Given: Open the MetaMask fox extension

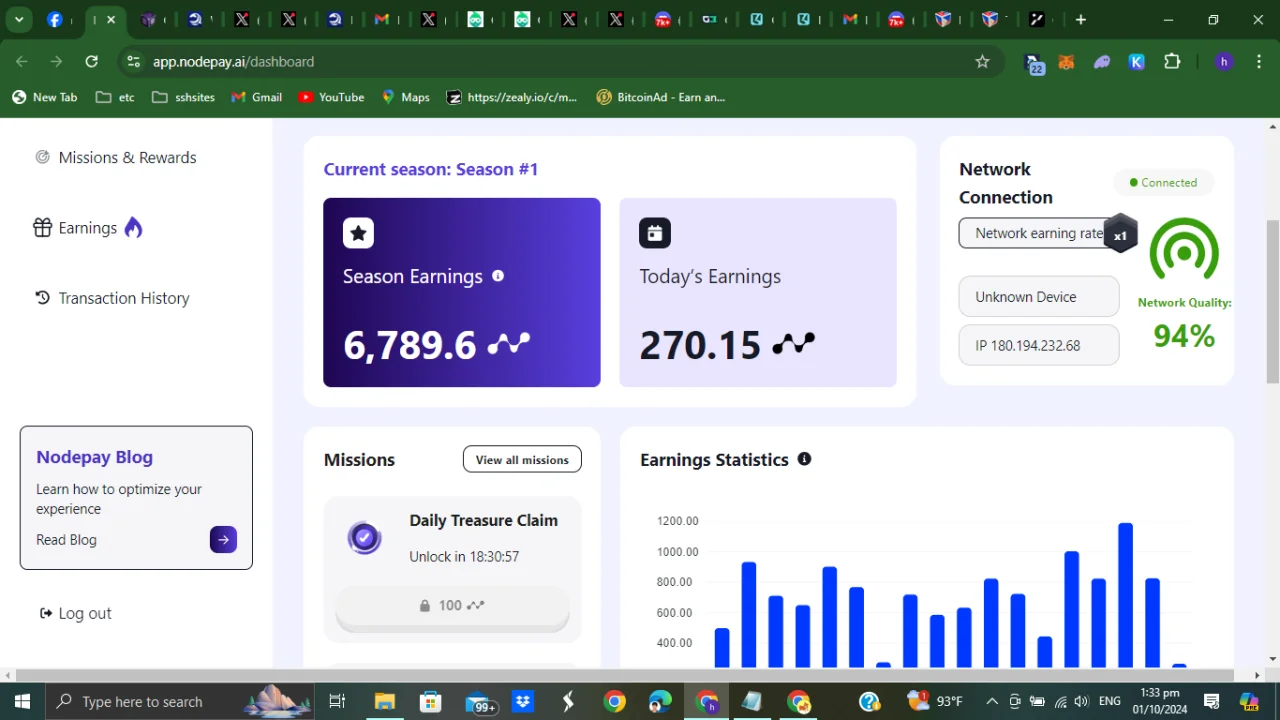Looking at the screenshot, I should tap(1067, 62).
